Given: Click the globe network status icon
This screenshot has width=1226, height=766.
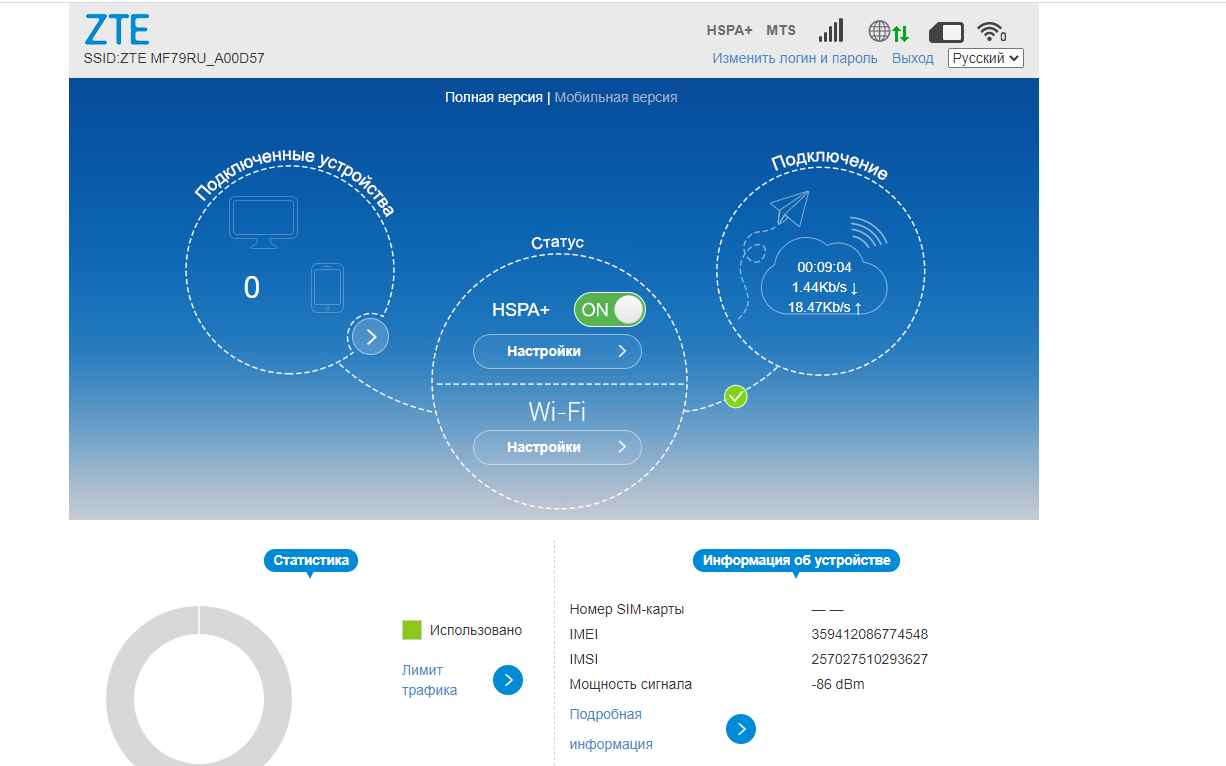Looking at the screenshot, I should [880, 31].
